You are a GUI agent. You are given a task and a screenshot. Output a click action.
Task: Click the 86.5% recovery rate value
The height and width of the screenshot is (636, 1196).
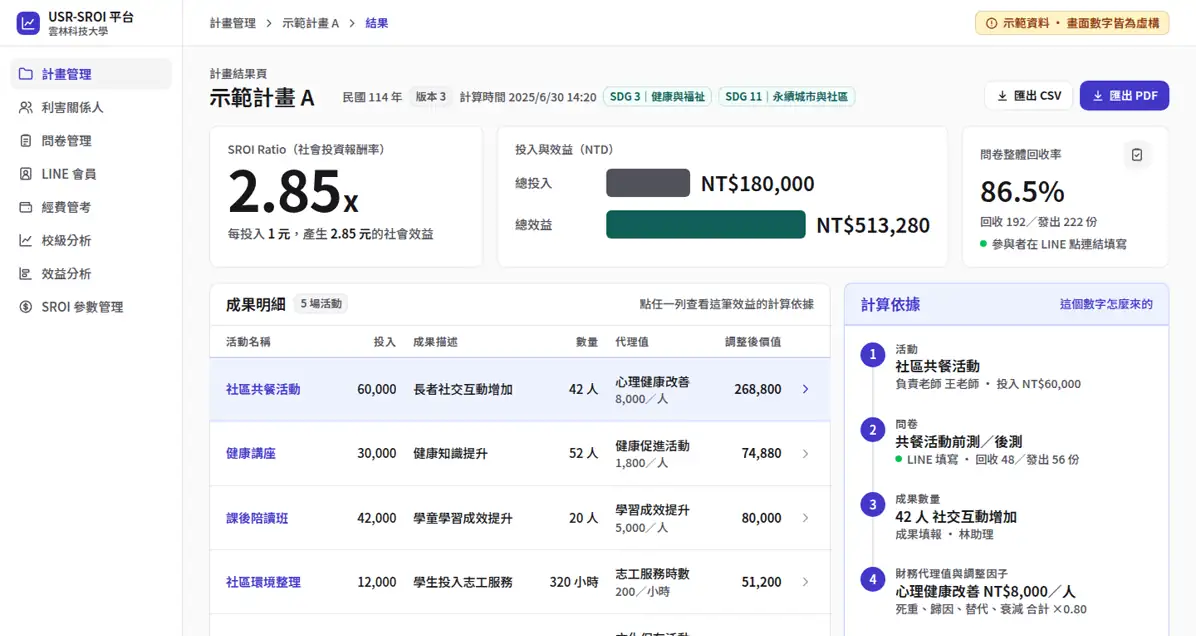1022,192
